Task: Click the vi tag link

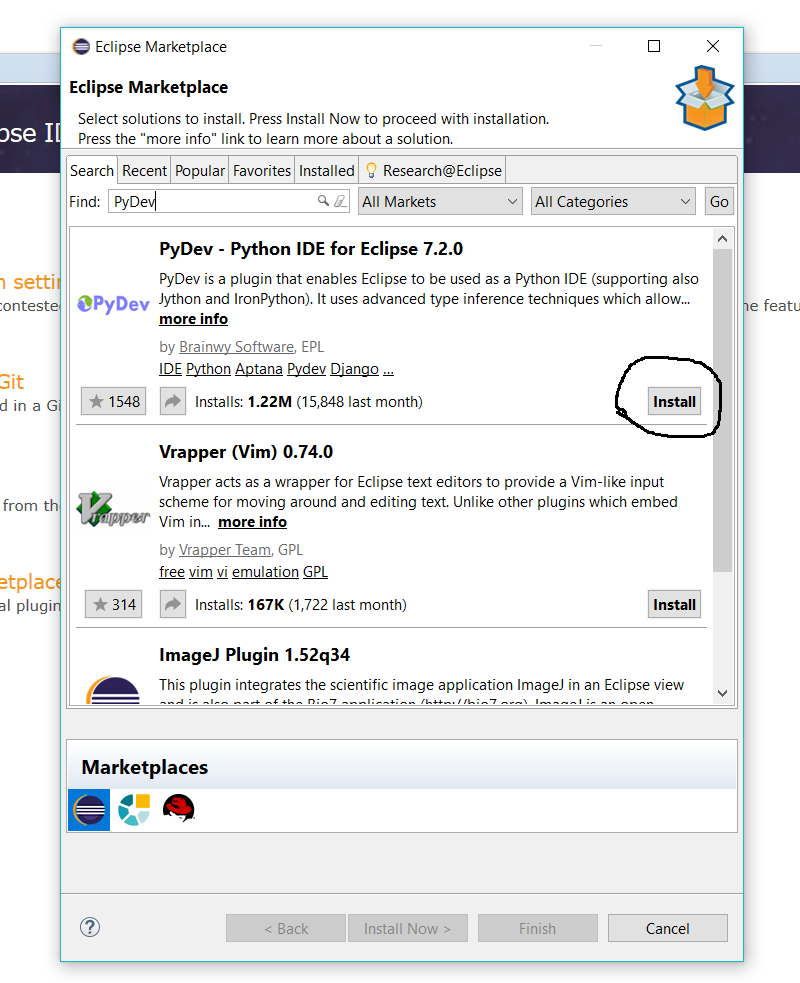Action: point(222,572)
